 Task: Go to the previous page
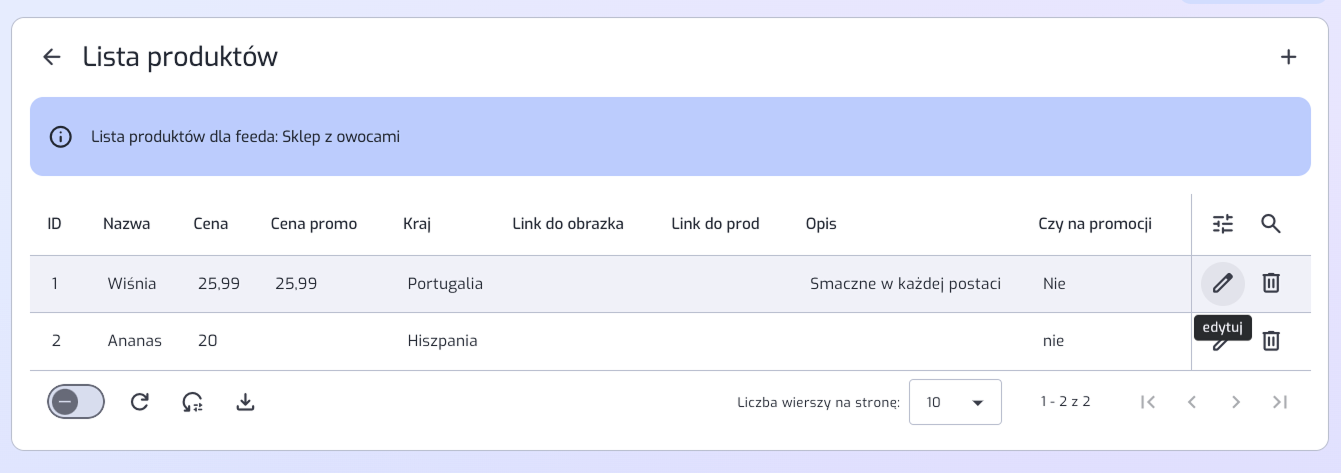1192,402
